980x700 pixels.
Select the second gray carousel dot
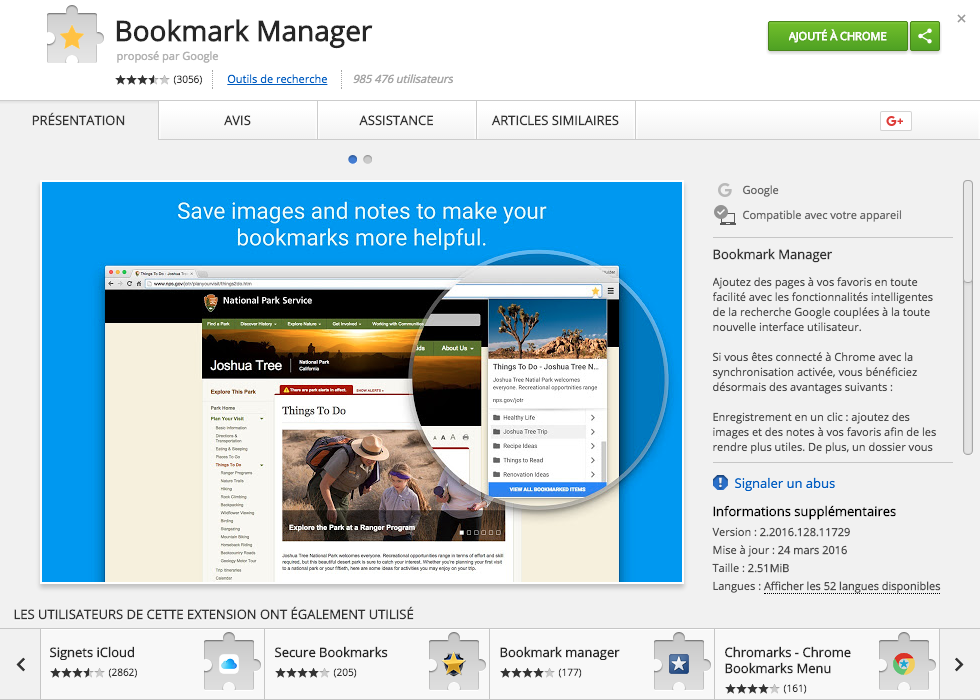[368, 159]
